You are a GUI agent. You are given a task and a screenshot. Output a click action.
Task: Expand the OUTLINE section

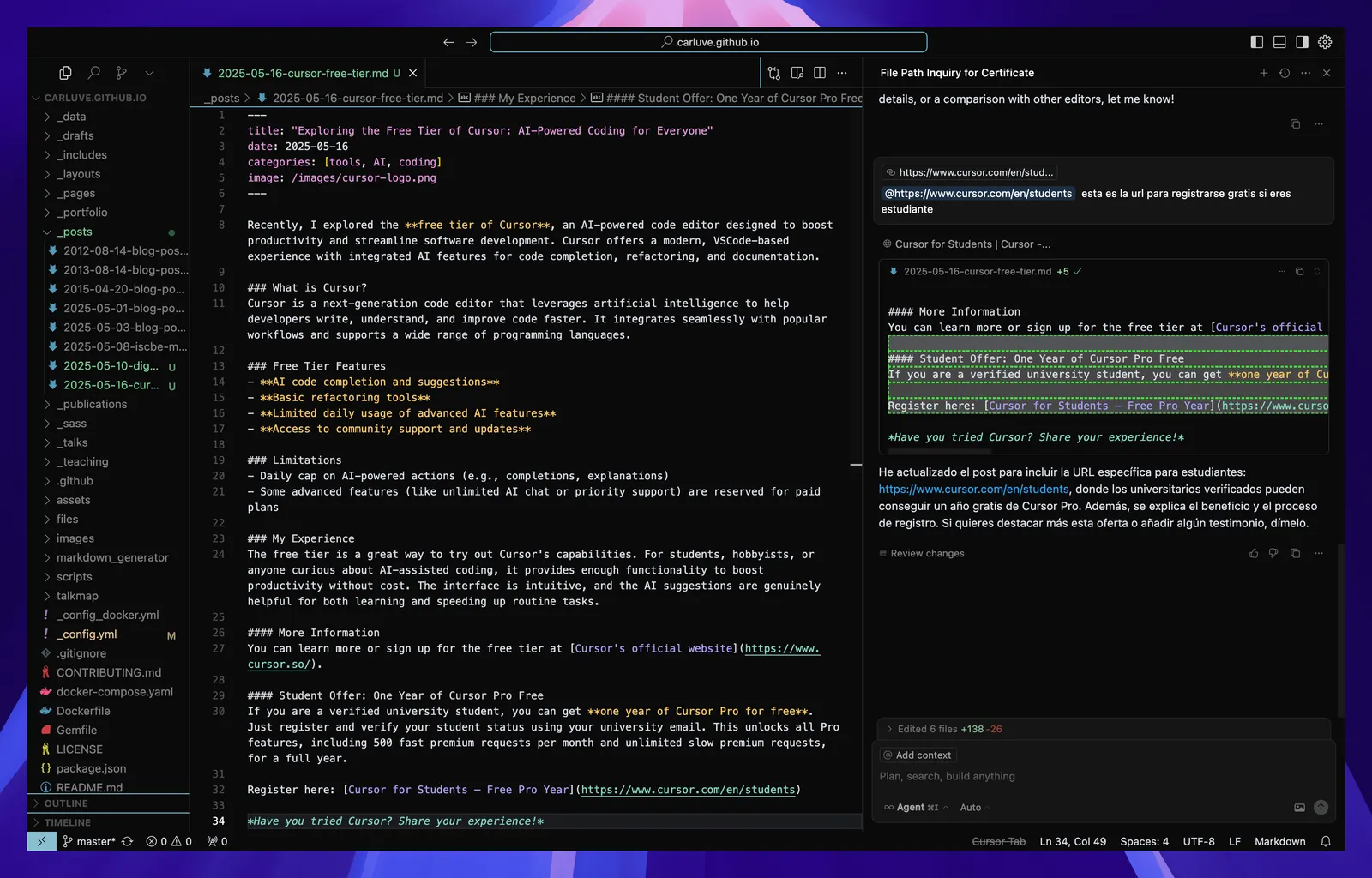(109, 803)
